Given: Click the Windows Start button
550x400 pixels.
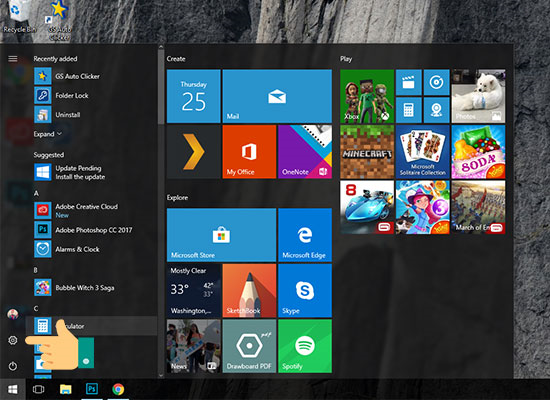Looking at the screenshot, I should coord(13,389).
